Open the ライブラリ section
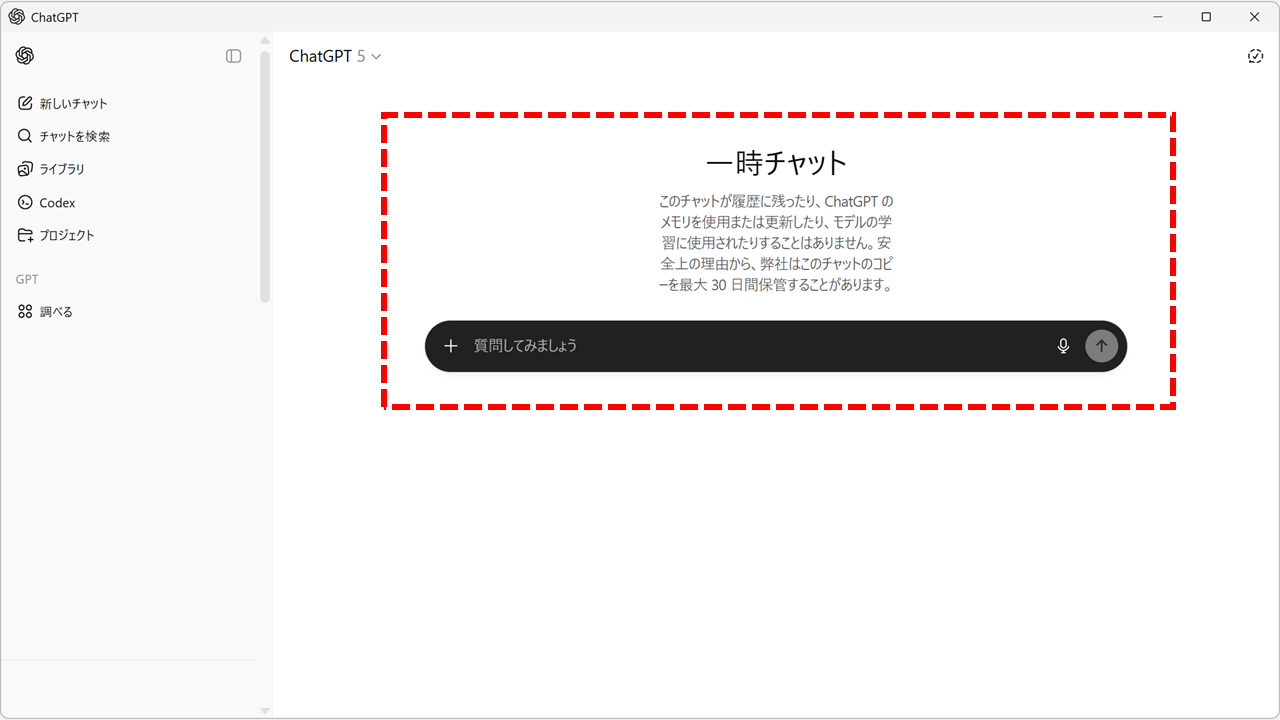This screenshot has height=720, width=1280. click(62, 169)
